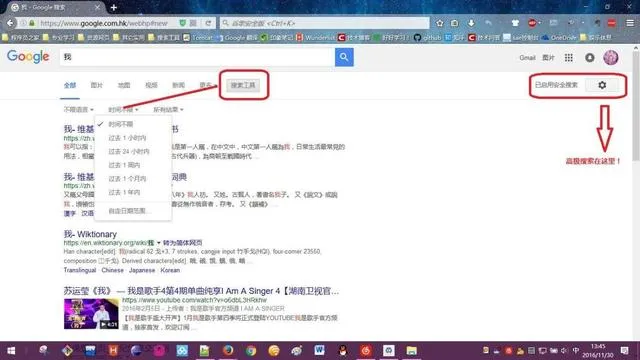
Task: Expand the 不限语言 language filter dropdown
Action: pos(78,109)
